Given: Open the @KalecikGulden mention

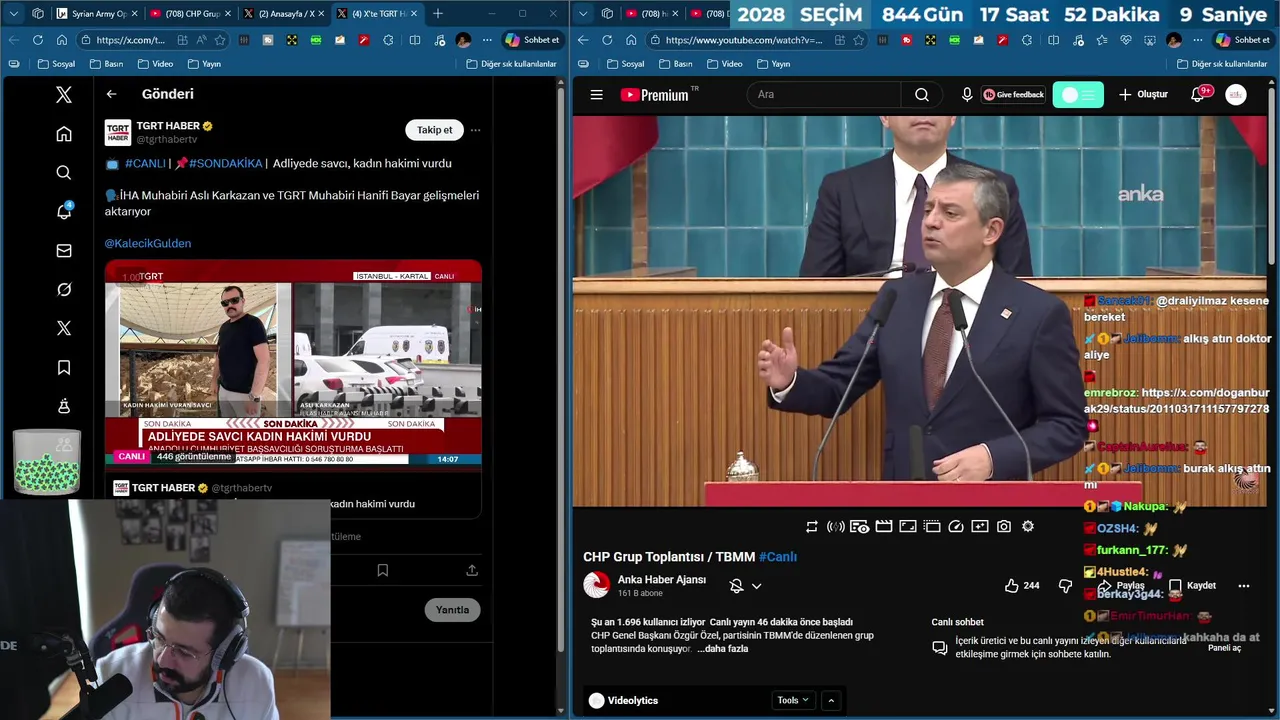Looking at the screenshot, I should click(x=148, y=243).
